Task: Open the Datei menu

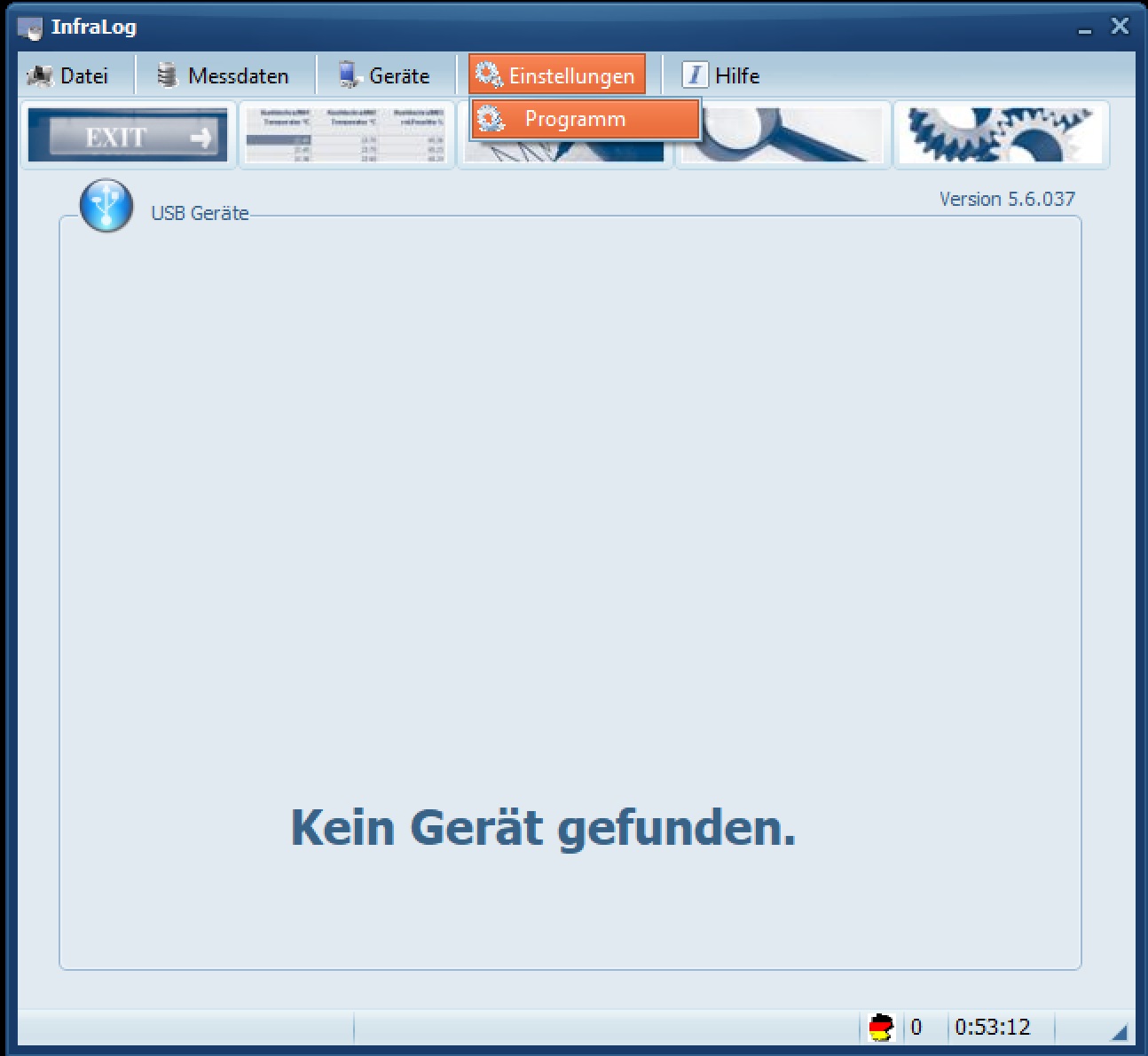Action: (69, 76)
